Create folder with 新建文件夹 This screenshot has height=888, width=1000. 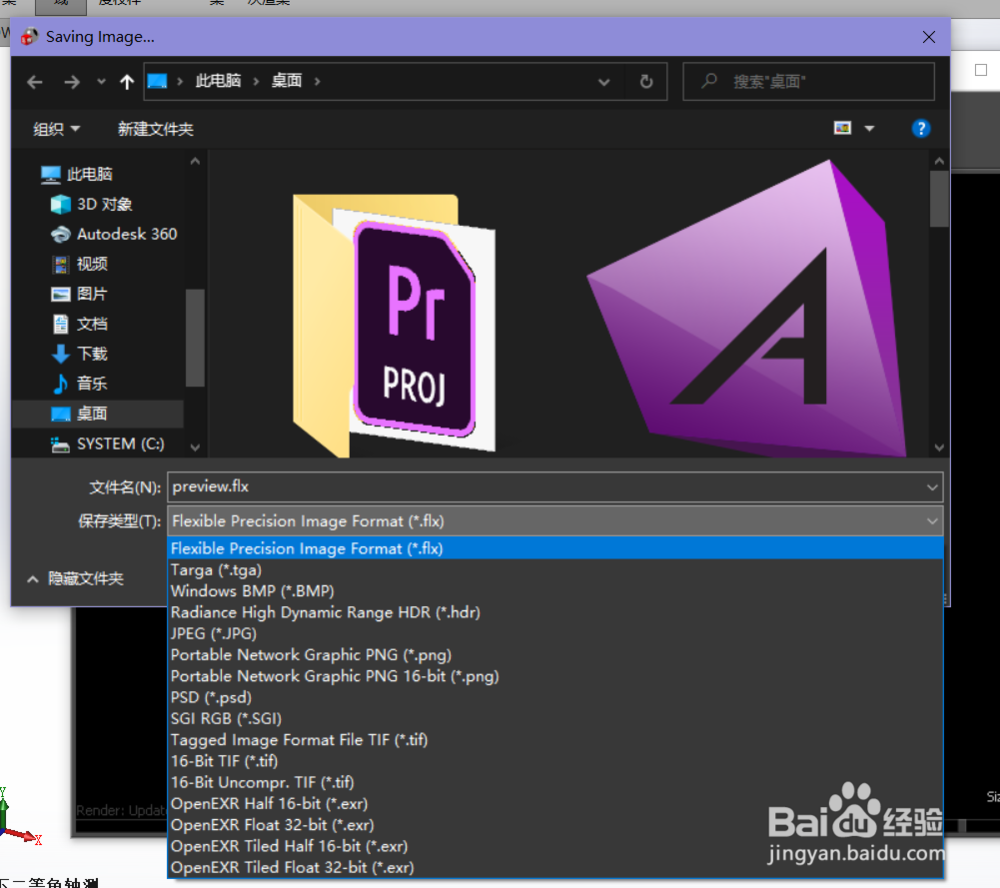click(156, 129)
